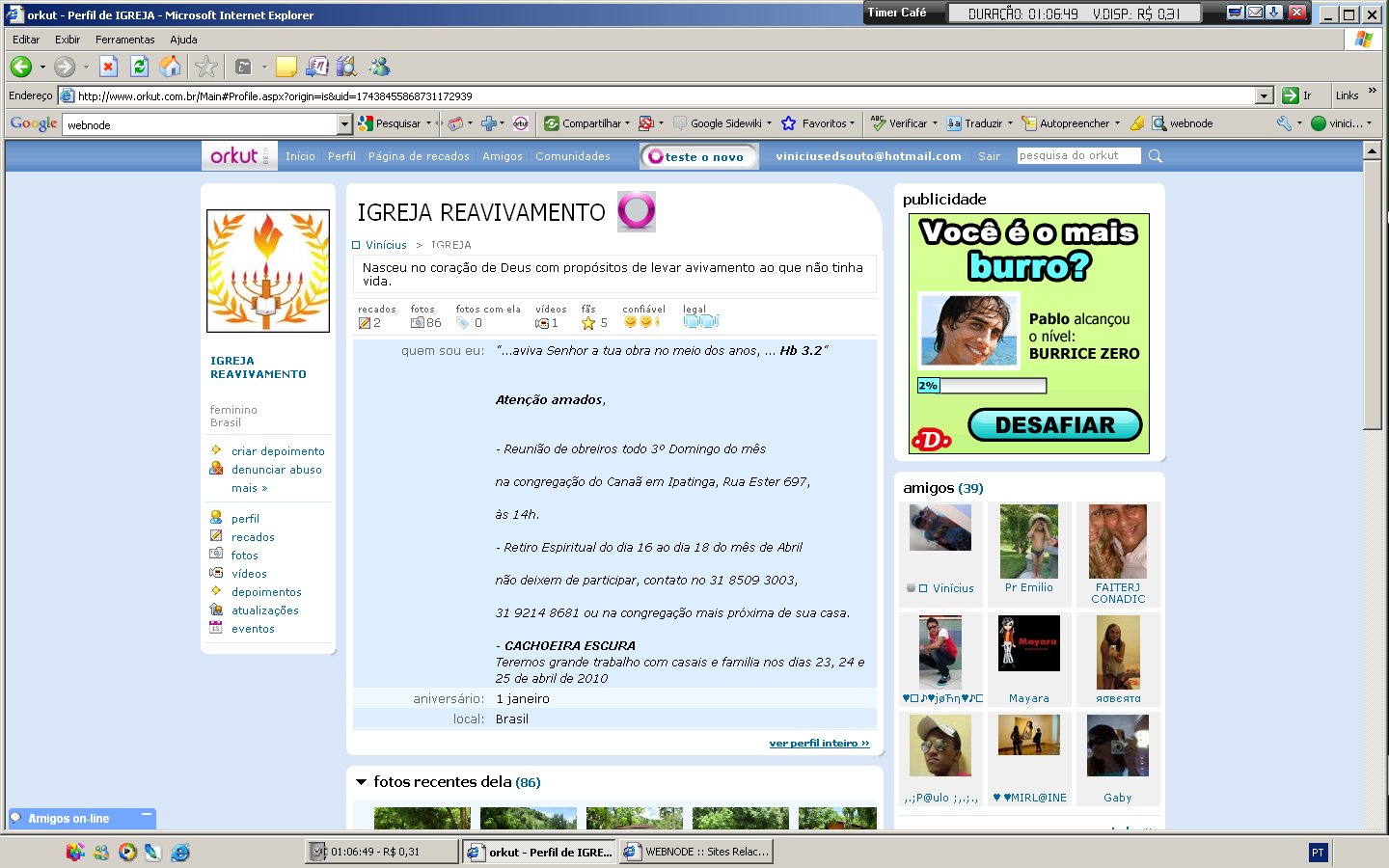1389x868 pixels.
Task: Expand the Google search box history dropdown
Action: (344, 124)
